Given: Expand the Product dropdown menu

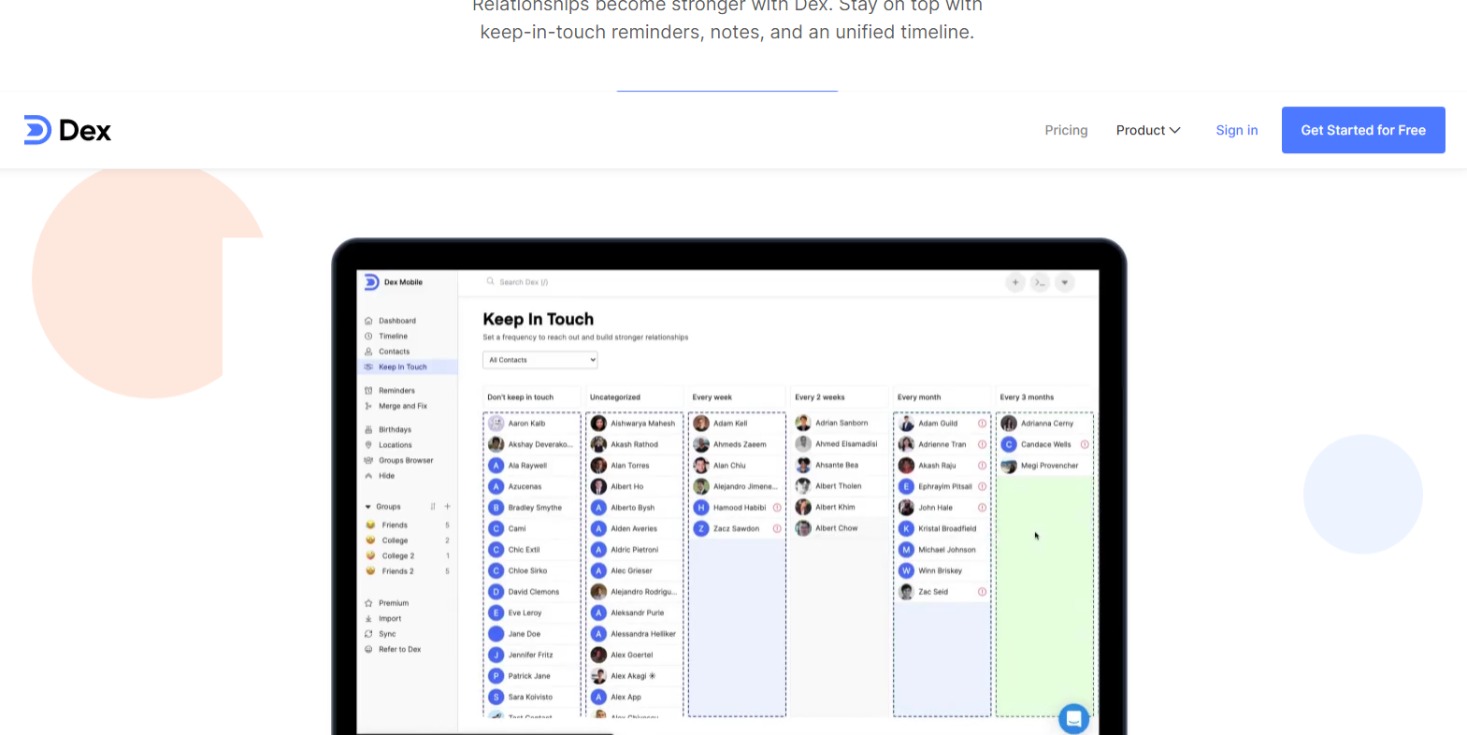Looking at the screenshot, I should click(1148, 130).
